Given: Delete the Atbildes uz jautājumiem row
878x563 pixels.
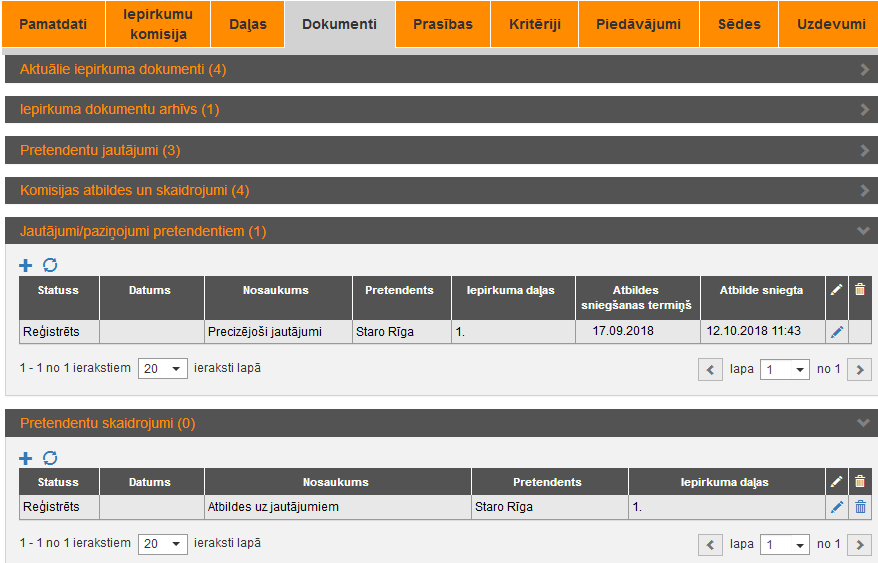Looking at the screenshot, I should (x=860, y=507).
